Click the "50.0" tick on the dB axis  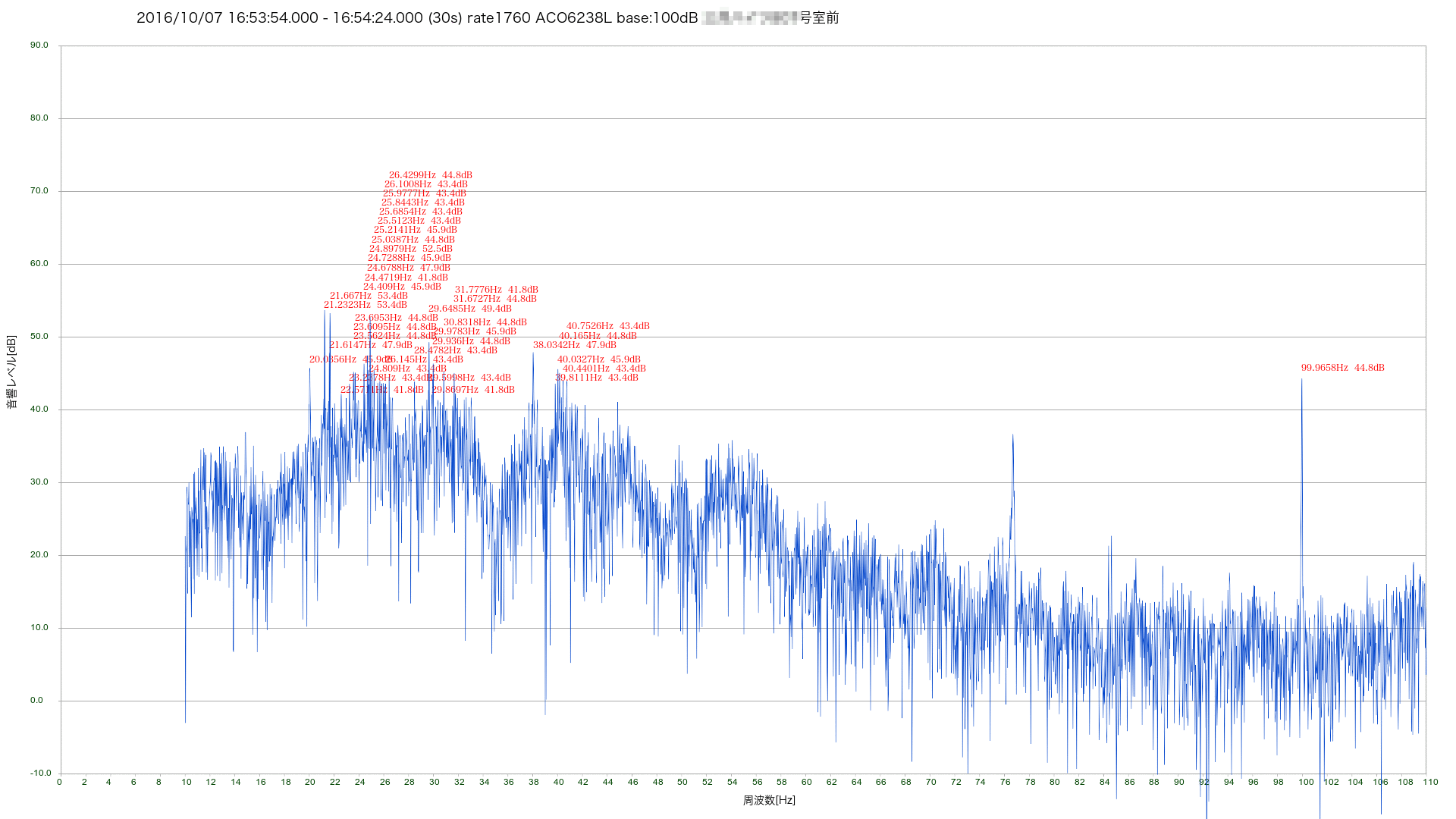click(39, 337)
